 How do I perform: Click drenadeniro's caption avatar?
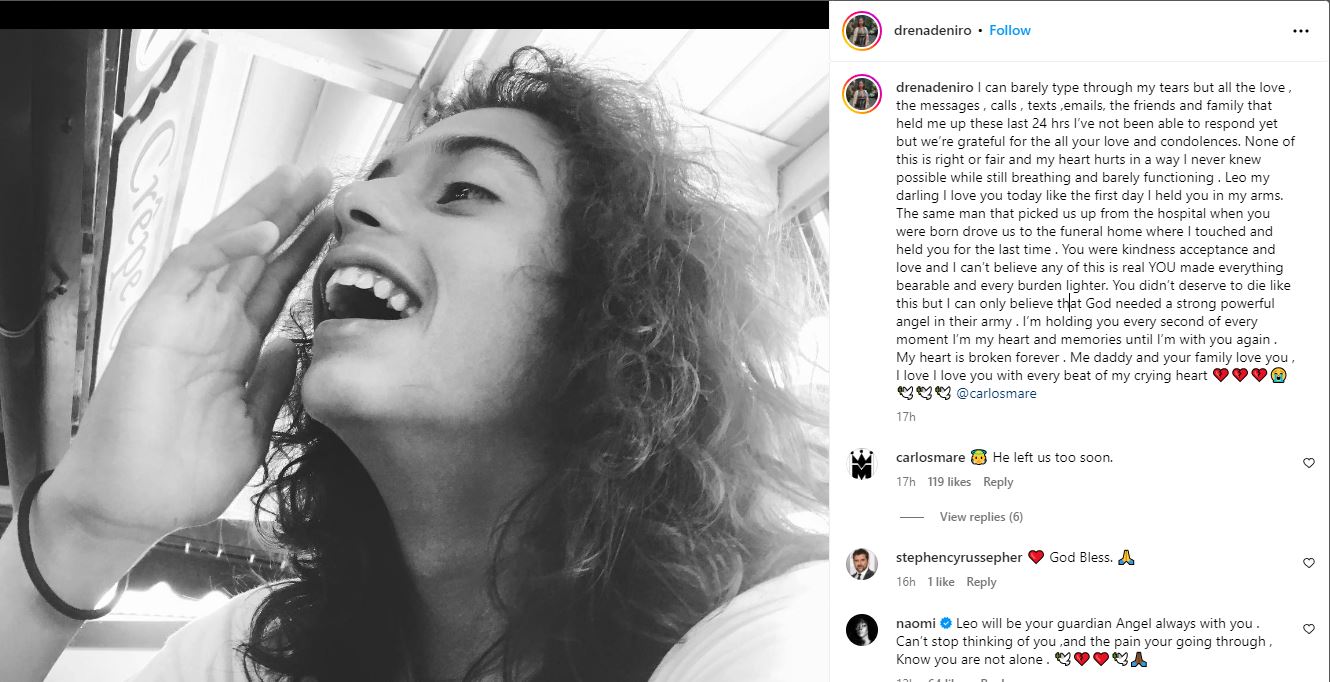861,93
